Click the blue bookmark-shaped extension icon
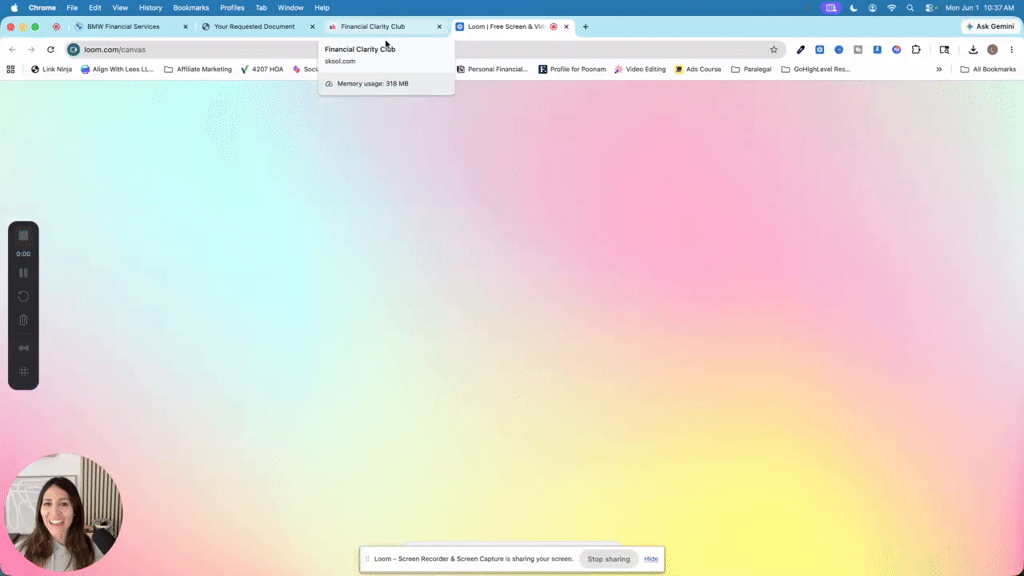Viewport: 1024px width, 576px height. point(877,50)
